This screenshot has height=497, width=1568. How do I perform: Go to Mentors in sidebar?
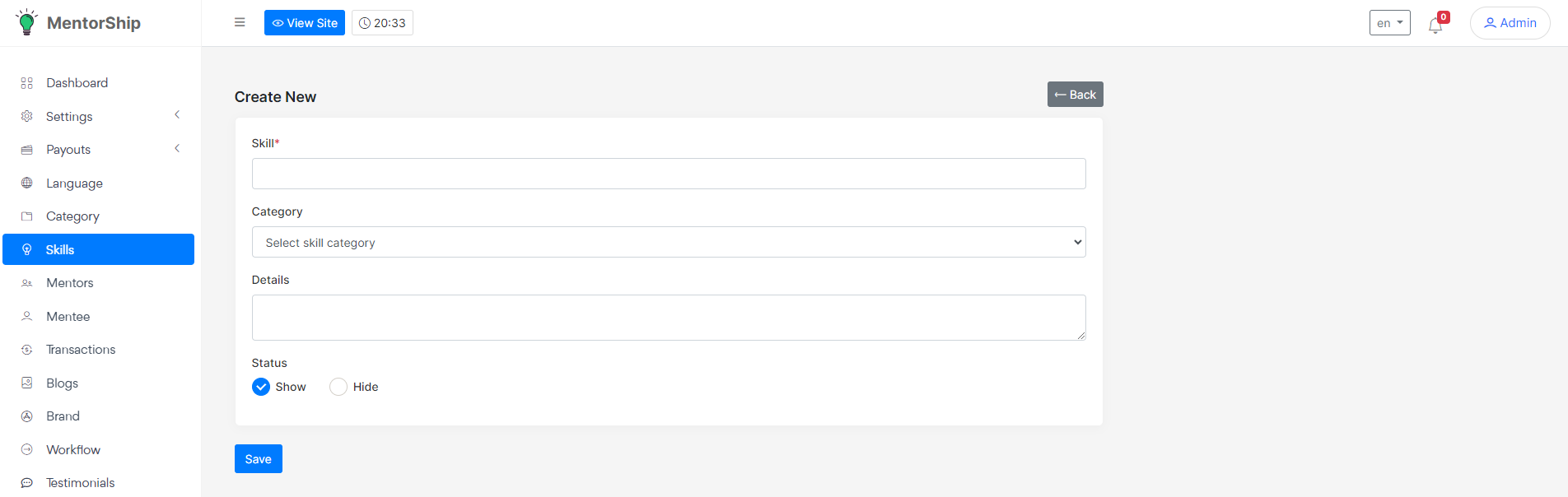[x=70, y=283]
